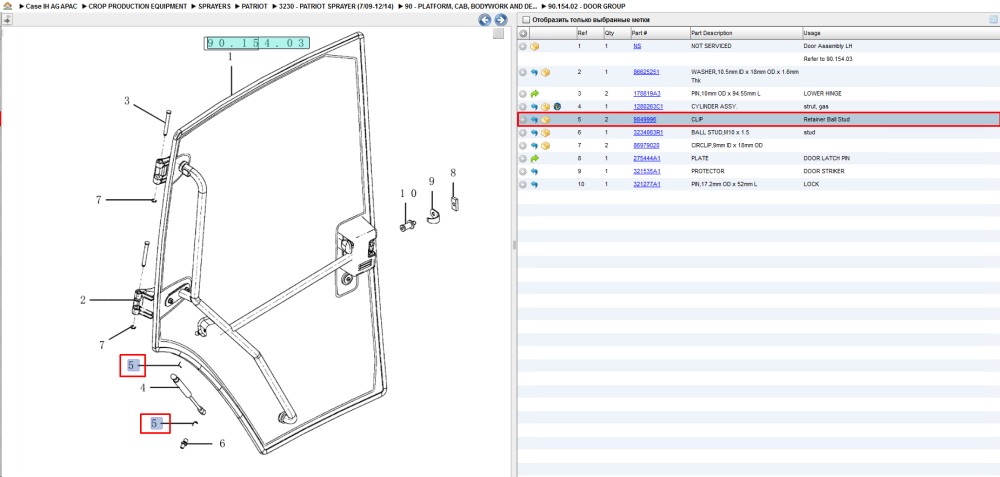Viewport: 1000px width, 477px height.
Task: Sort by Part # column header
Action: point(640,33)
